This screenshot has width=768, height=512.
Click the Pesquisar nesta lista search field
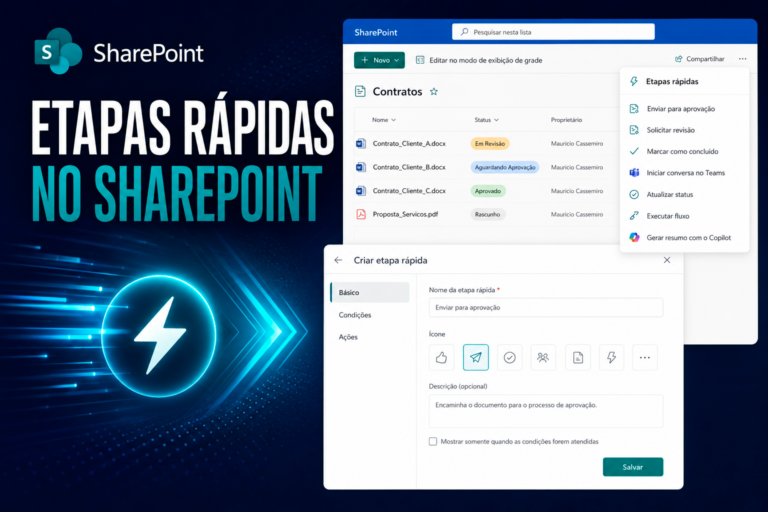(x=553, y=32)
